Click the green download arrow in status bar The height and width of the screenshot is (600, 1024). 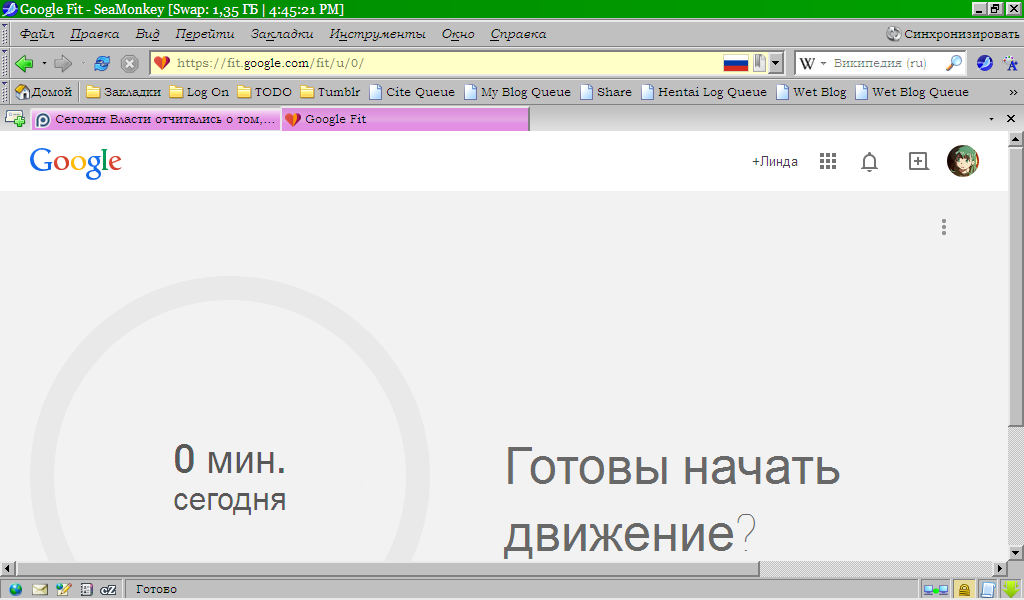[1011, 589]
